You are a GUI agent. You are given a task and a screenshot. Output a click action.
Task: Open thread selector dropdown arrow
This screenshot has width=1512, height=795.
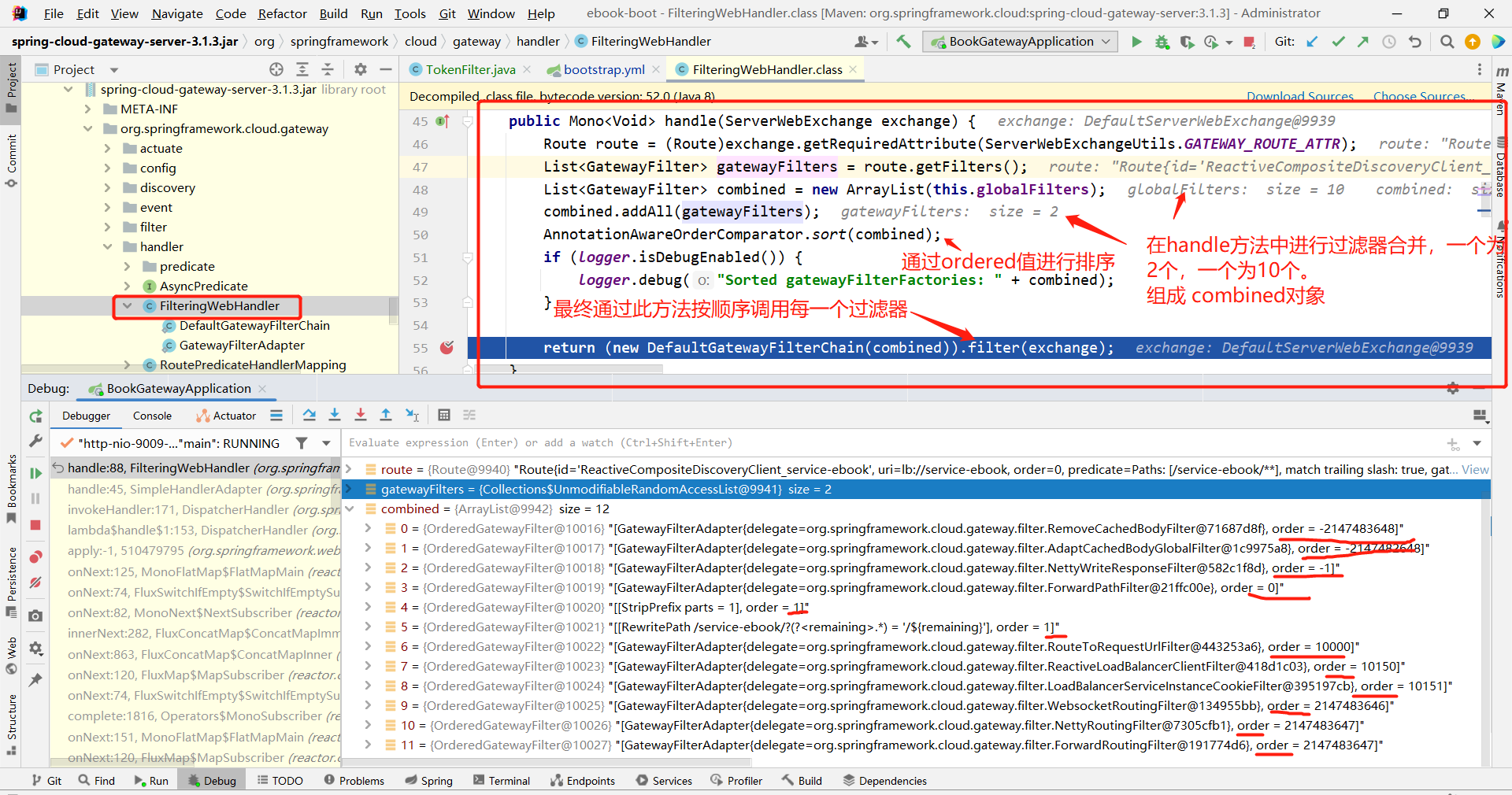tap(326, 443)
